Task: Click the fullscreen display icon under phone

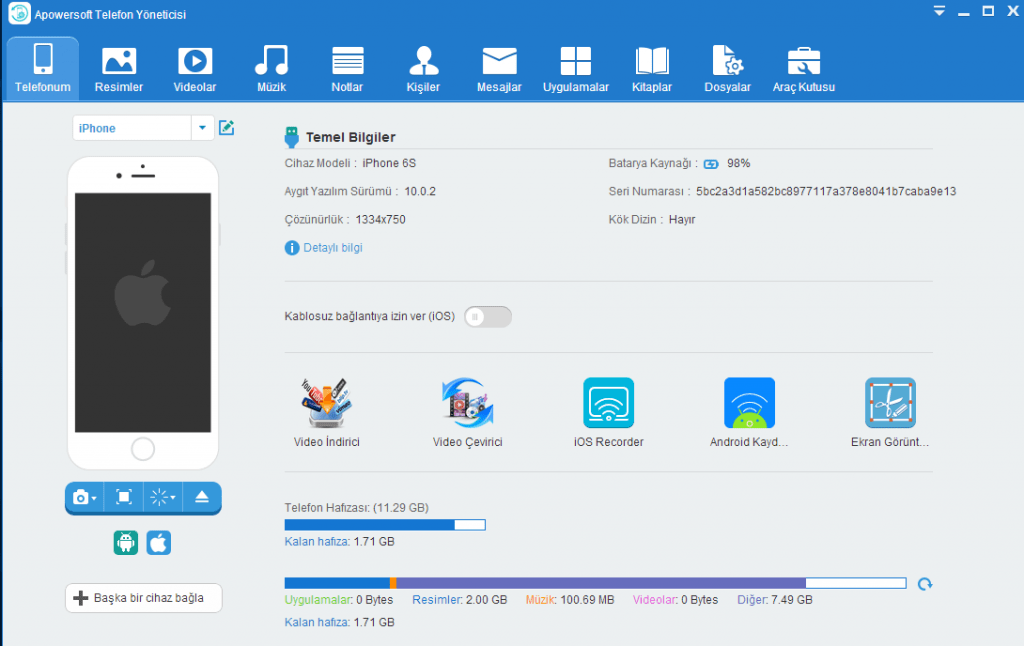Action: coord(124,497)
